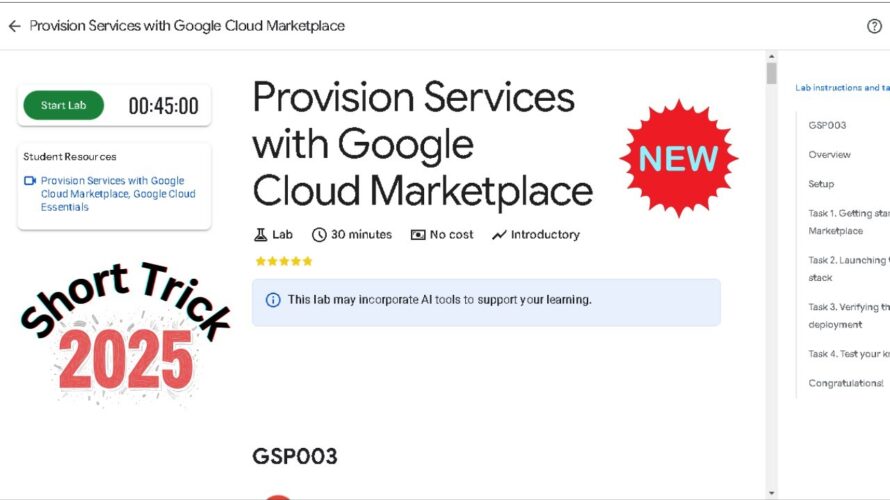Click the Introductory trend line icon
Viewport: 890px width, 500px height.
pos(499,234)
